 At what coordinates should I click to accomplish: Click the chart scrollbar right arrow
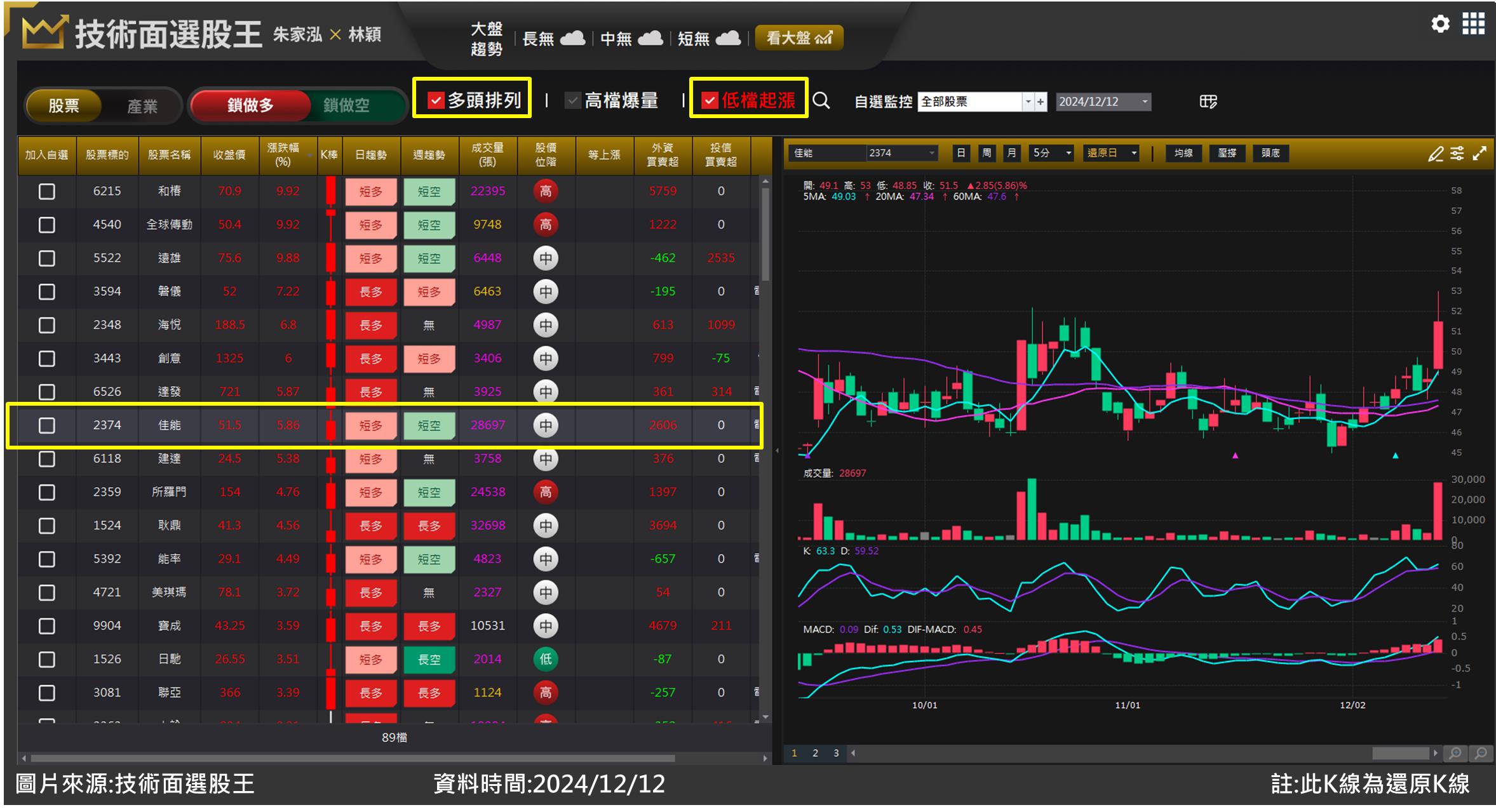[x=1436, y=754]
